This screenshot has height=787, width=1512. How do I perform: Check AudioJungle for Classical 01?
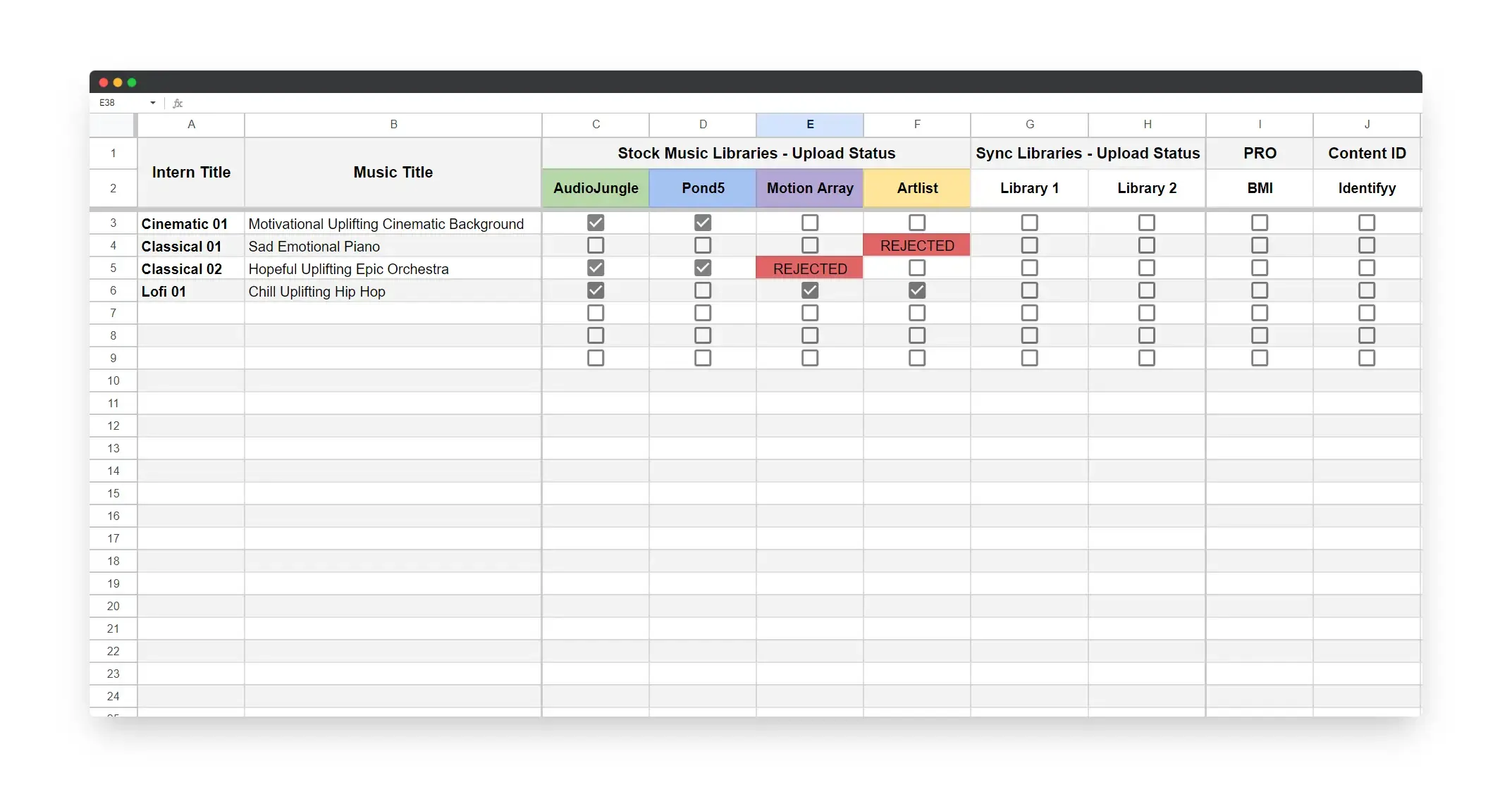(596, 245)
